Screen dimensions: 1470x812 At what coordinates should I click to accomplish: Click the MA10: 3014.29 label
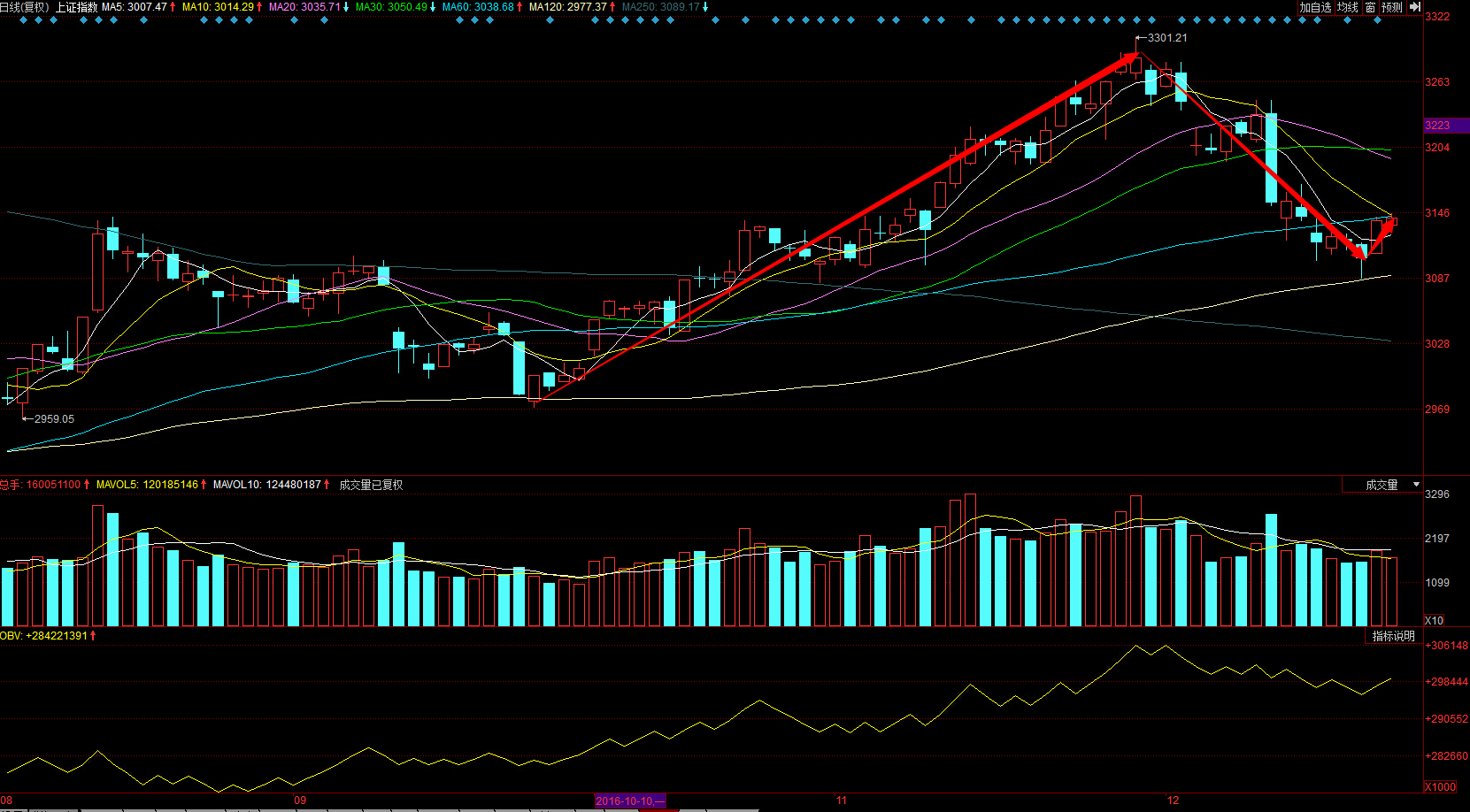tap(218, 7)
